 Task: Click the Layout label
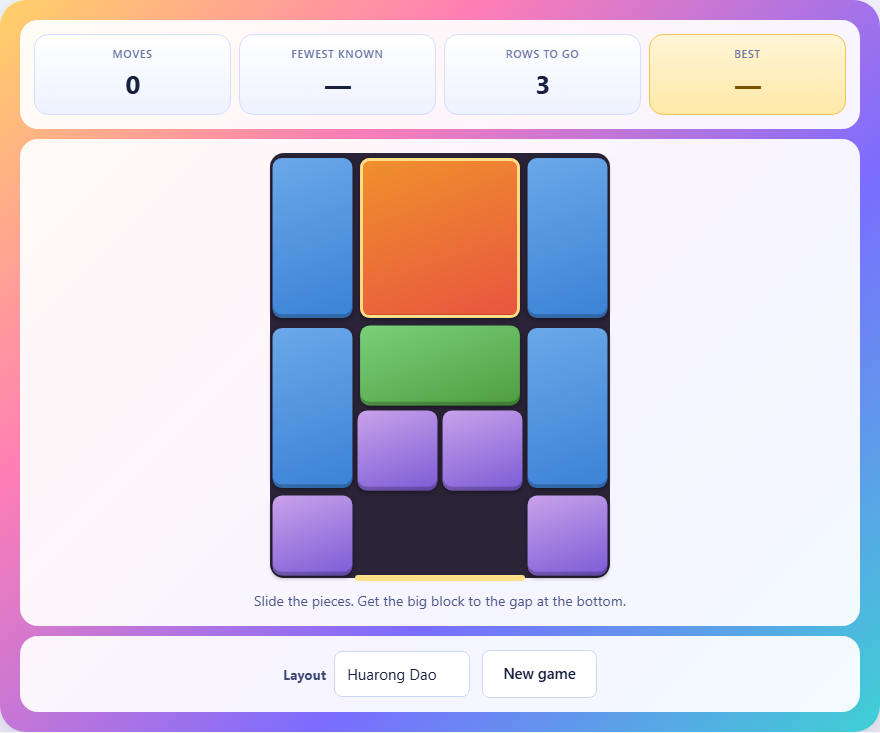[304, 675]
